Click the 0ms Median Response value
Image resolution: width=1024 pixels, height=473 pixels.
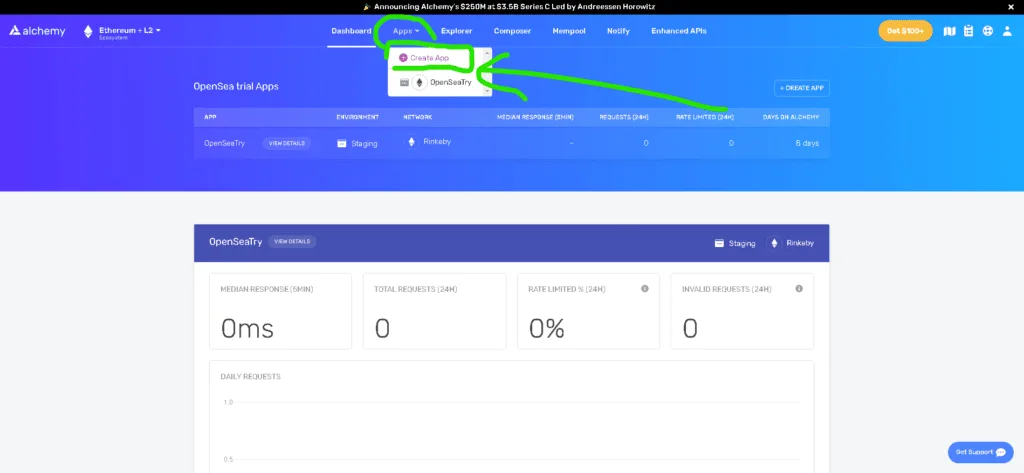(247, 329)
